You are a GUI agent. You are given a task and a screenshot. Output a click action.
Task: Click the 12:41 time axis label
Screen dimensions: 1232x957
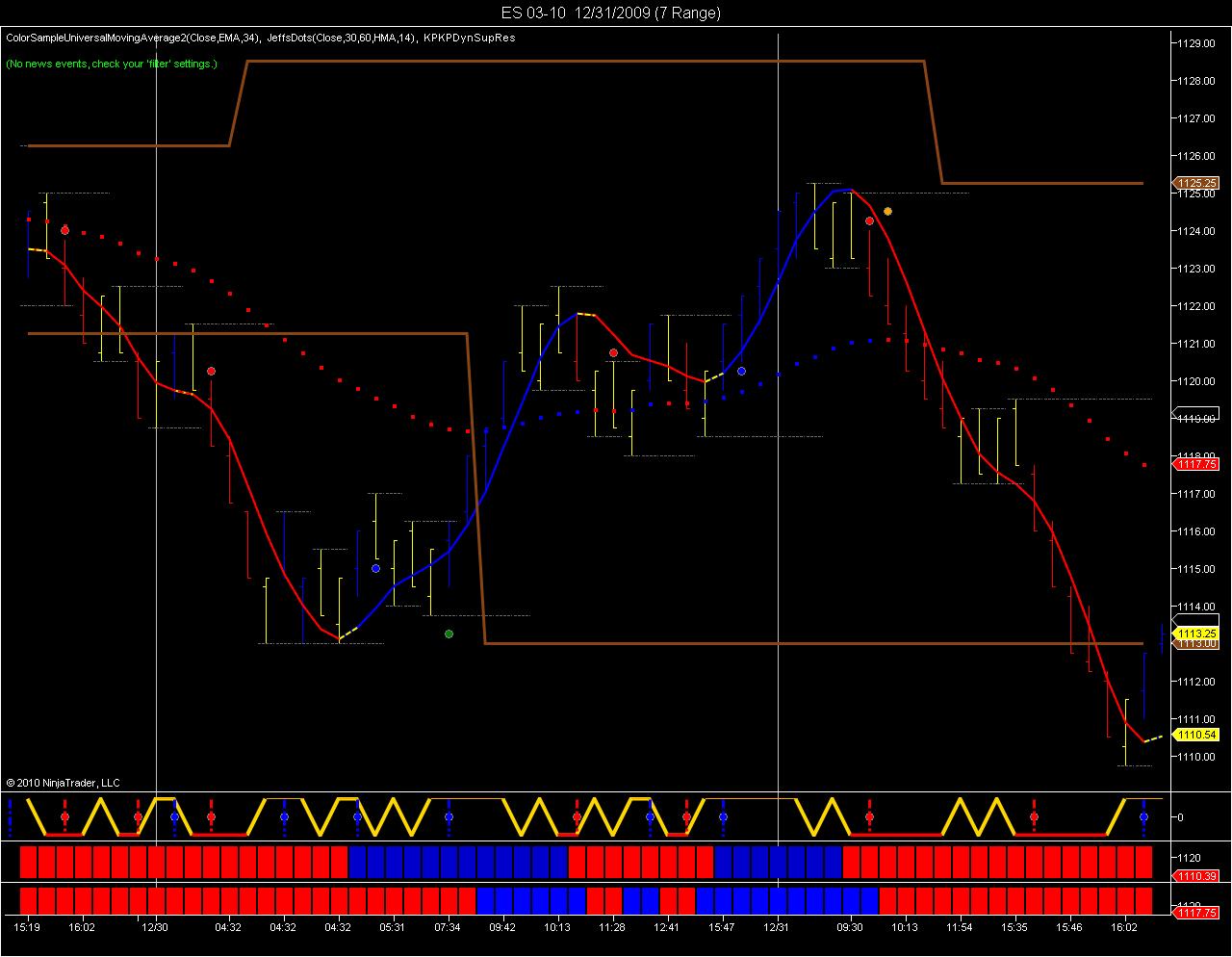click(667, 928)
